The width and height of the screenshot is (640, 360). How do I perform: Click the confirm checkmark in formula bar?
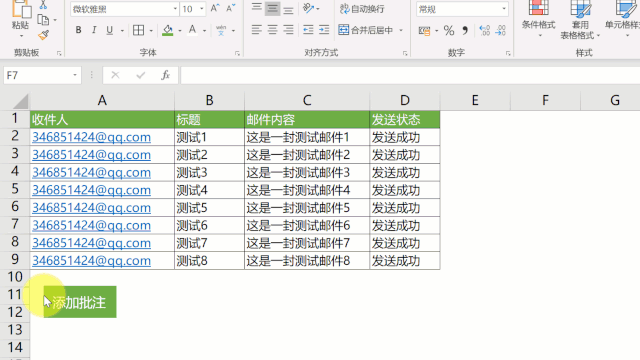tap(141, 75)
